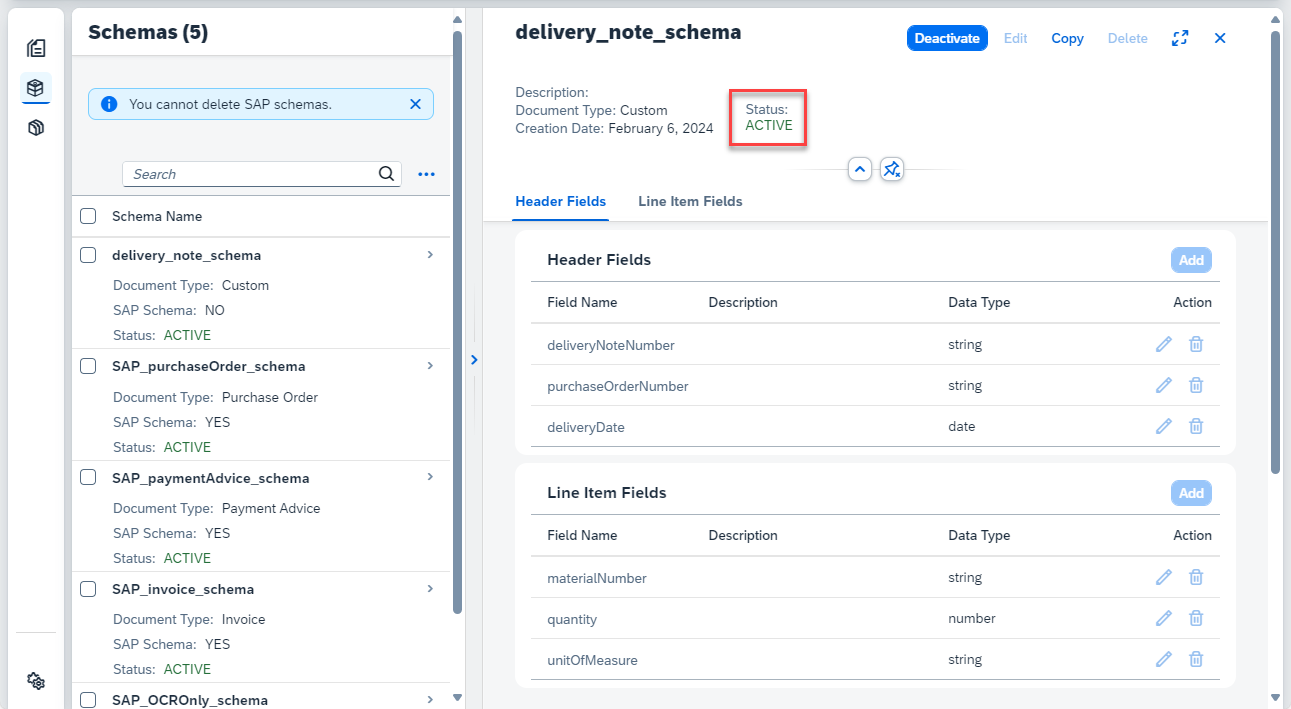Viewport: 1291px width, 709px height.
Task: Open the Schema configuration sidebar icon
Action: [36, 88]
